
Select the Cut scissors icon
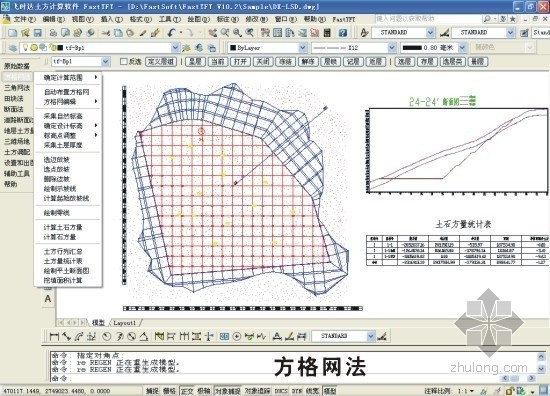click(x=106, y=33)
